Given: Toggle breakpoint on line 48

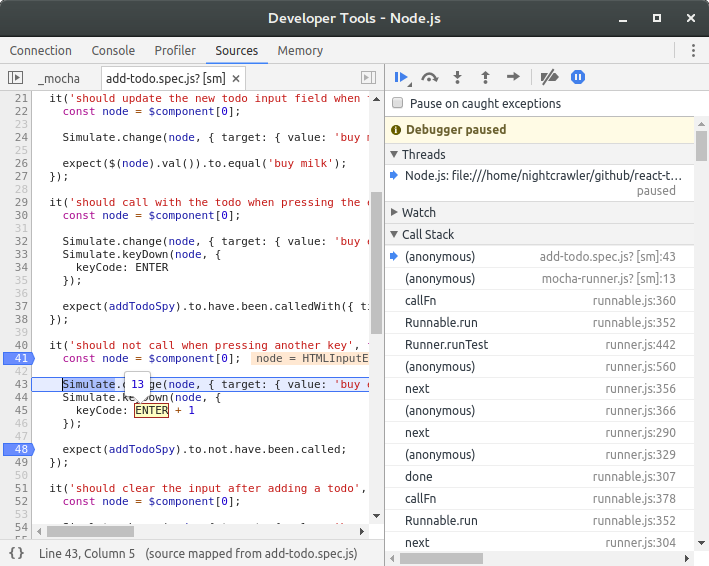Looking at the screenshot, I should (19, 449).
